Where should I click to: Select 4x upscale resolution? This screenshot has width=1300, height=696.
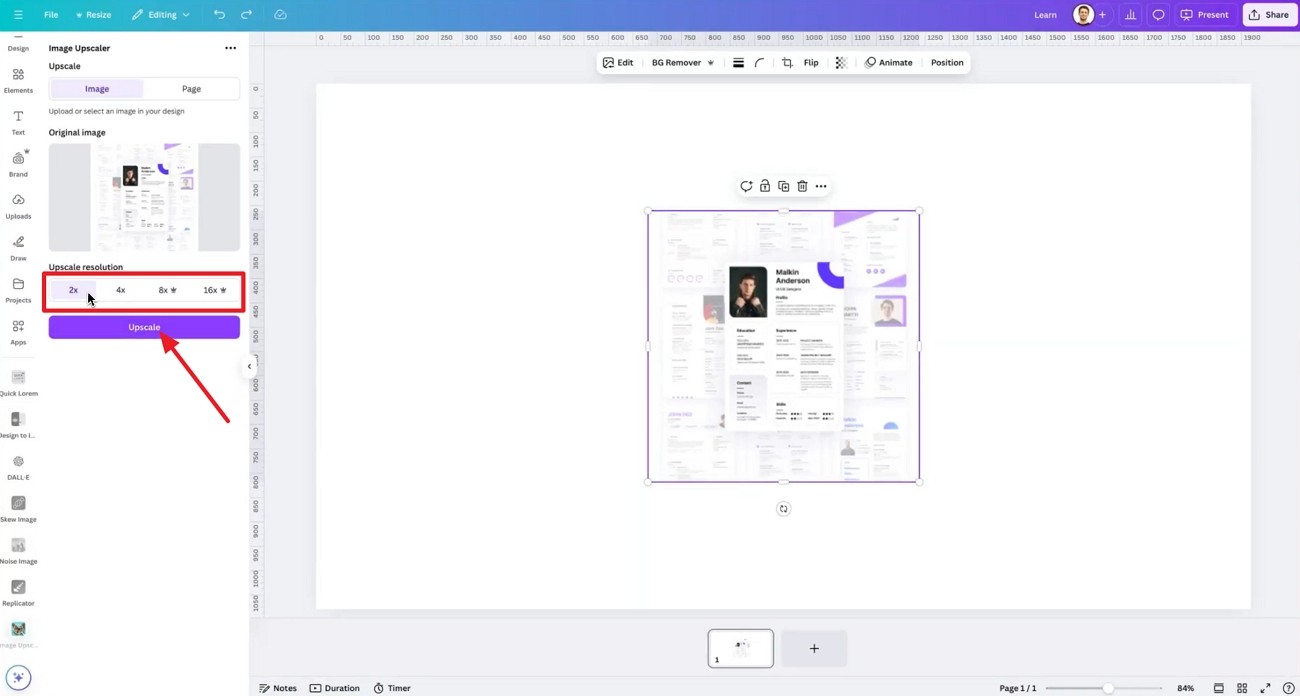120,290
